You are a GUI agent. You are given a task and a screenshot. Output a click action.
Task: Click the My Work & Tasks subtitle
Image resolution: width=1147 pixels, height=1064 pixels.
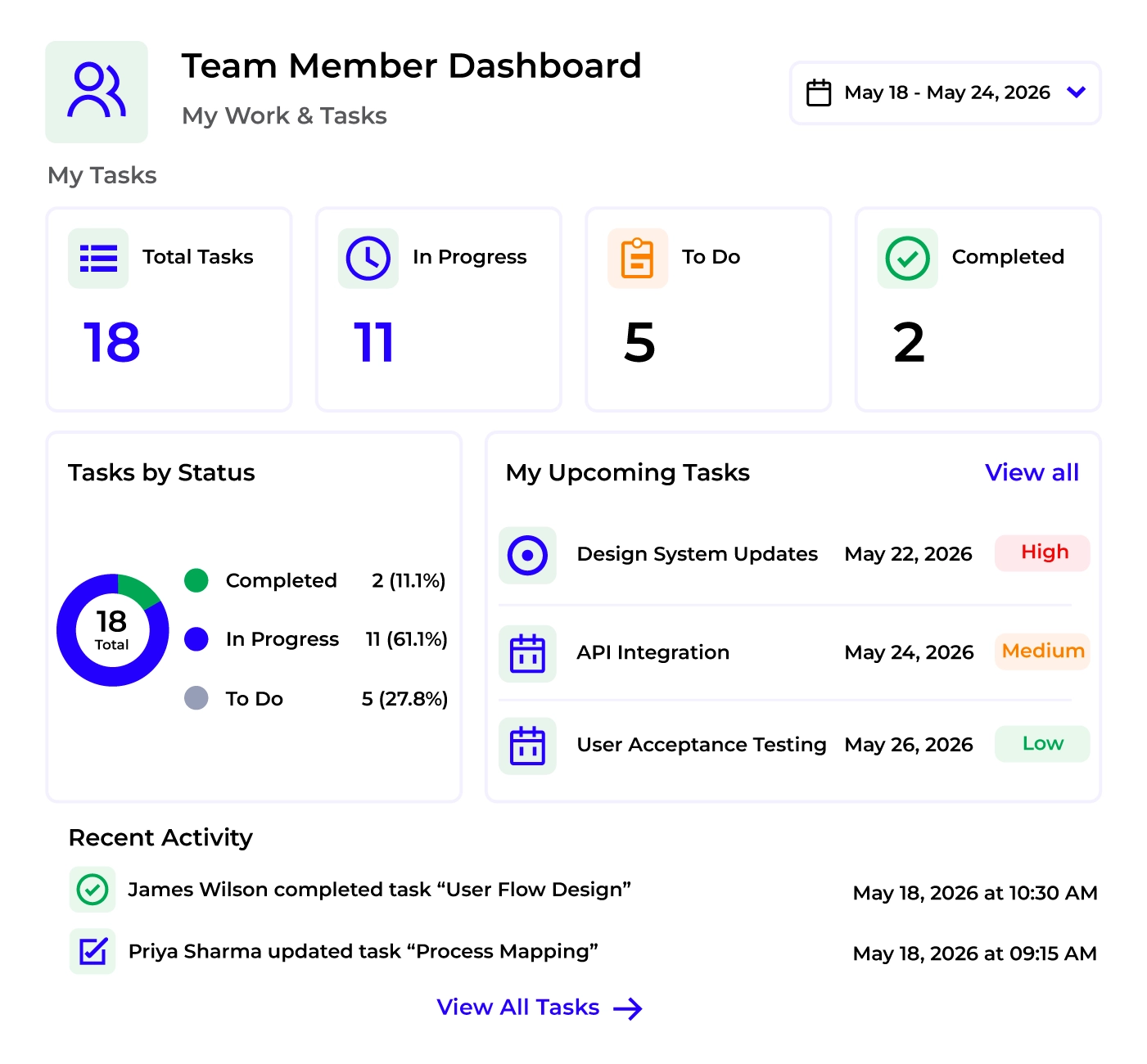point(284,116)
